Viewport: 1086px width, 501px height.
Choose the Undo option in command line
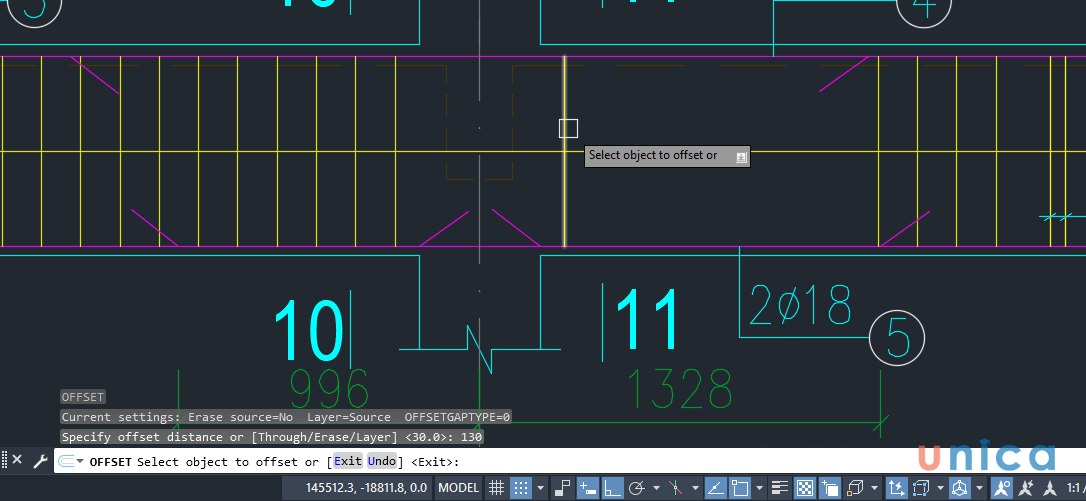pos(381,461)
